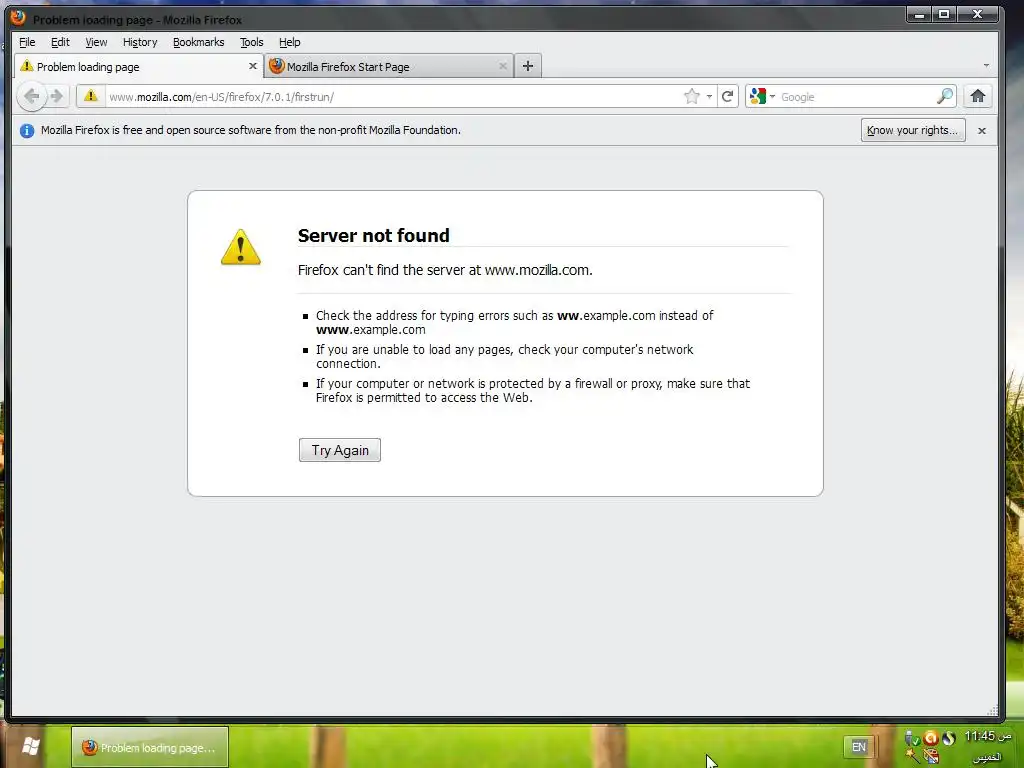
Task: Click the Google search engine icon
Action: coord(758,97)
